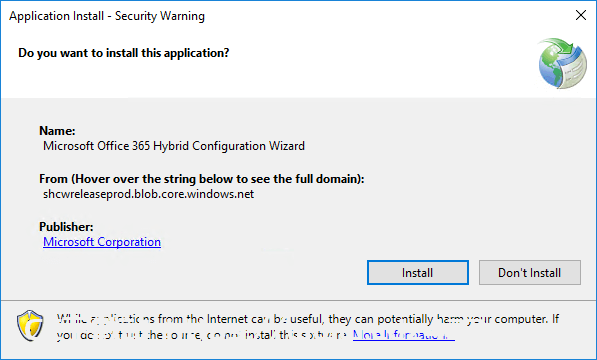Click the globe install icon
The height and width of the screenshot is (360, 597).
pos(562,63)
